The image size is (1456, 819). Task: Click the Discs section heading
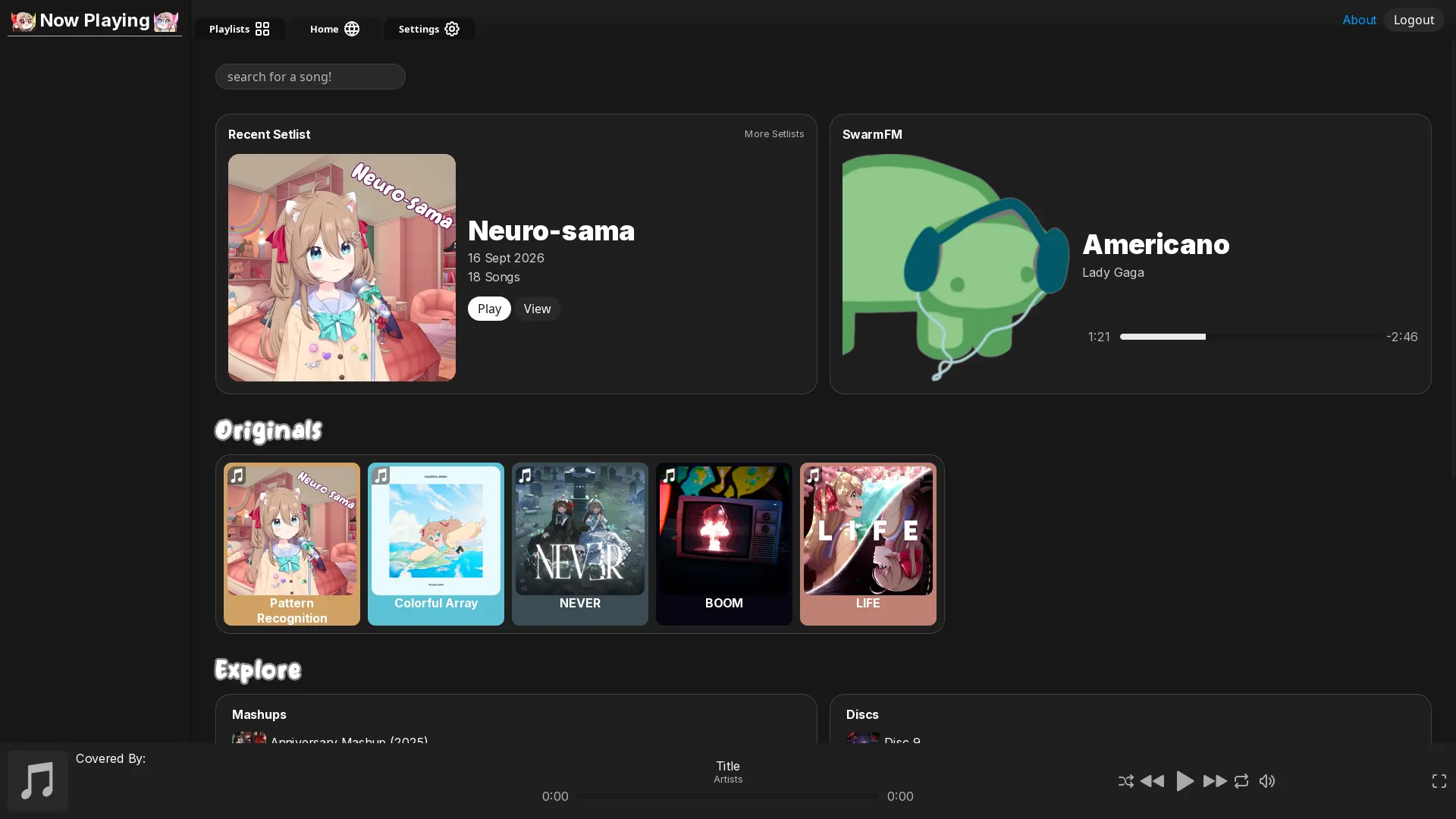tap(862, 714)
